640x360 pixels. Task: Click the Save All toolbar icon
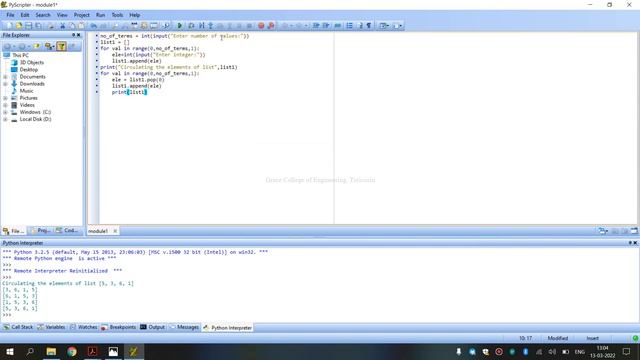point(38,26)
